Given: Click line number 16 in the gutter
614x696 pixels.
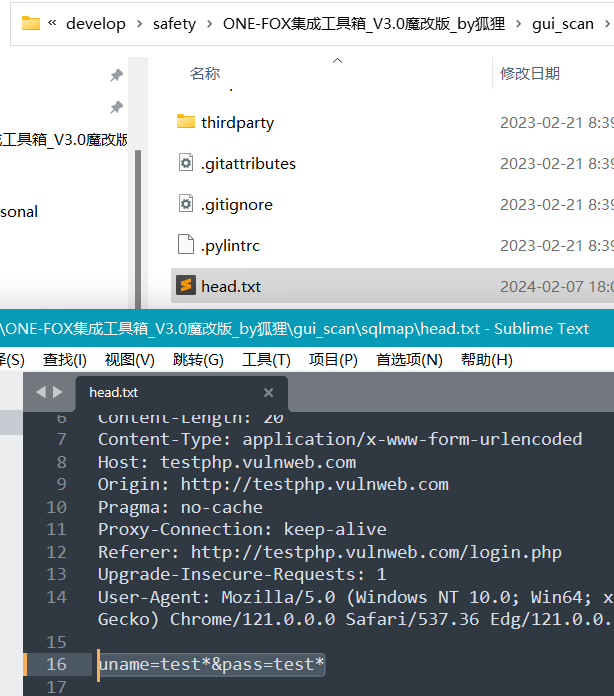Looking at the screenshot, I should [x=56, y=664].
